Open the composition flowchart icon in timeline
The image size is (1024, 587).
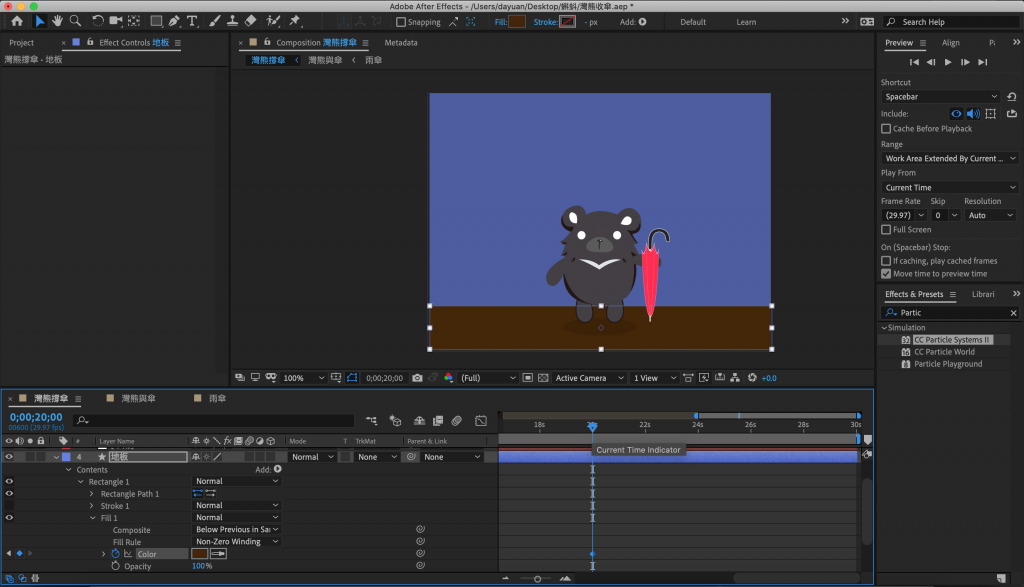coord(372,421)
